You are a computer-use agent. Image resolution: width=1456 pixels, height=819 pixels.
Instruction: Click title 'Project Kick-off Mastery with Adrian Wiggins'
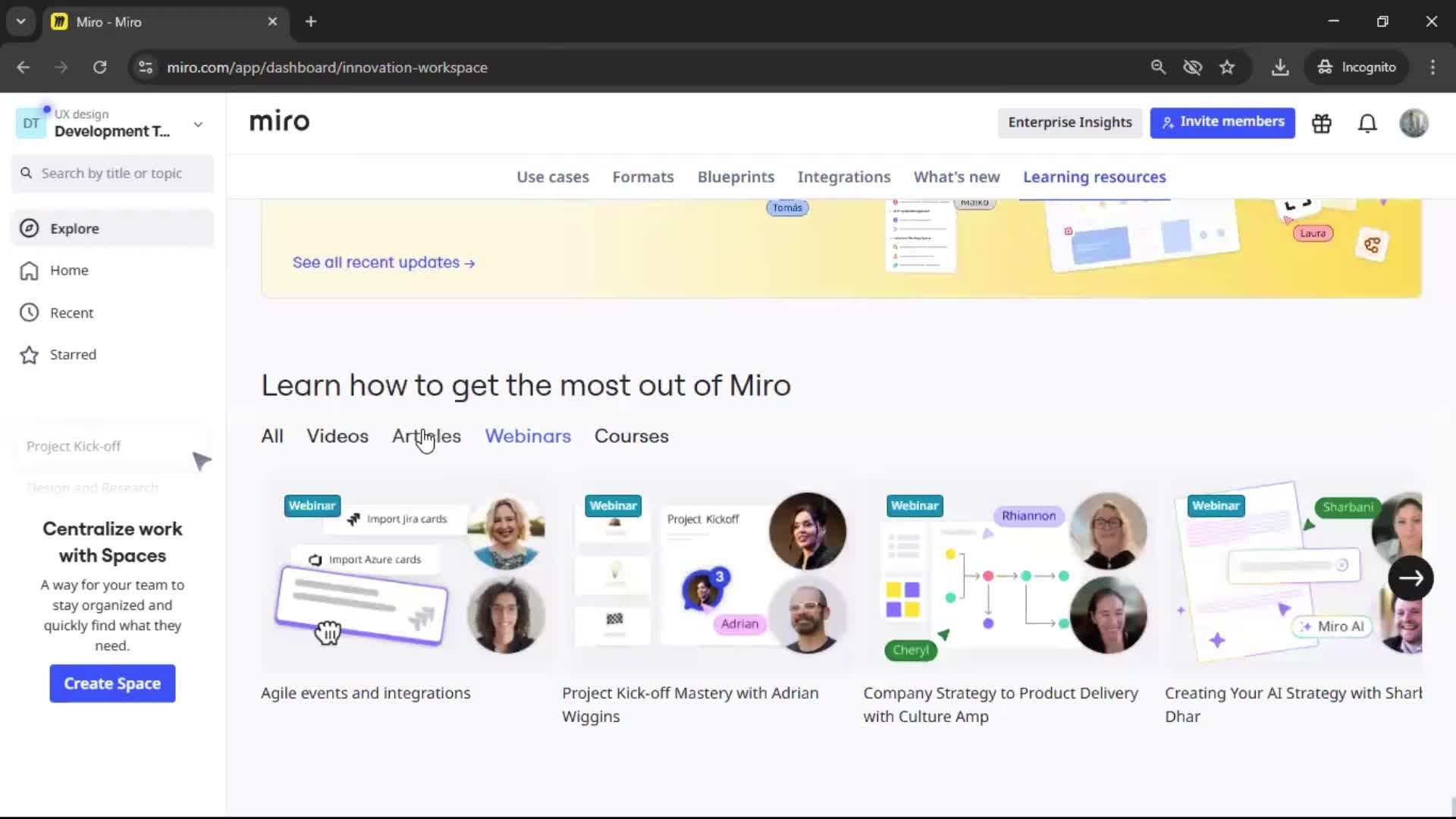[690, 704]
